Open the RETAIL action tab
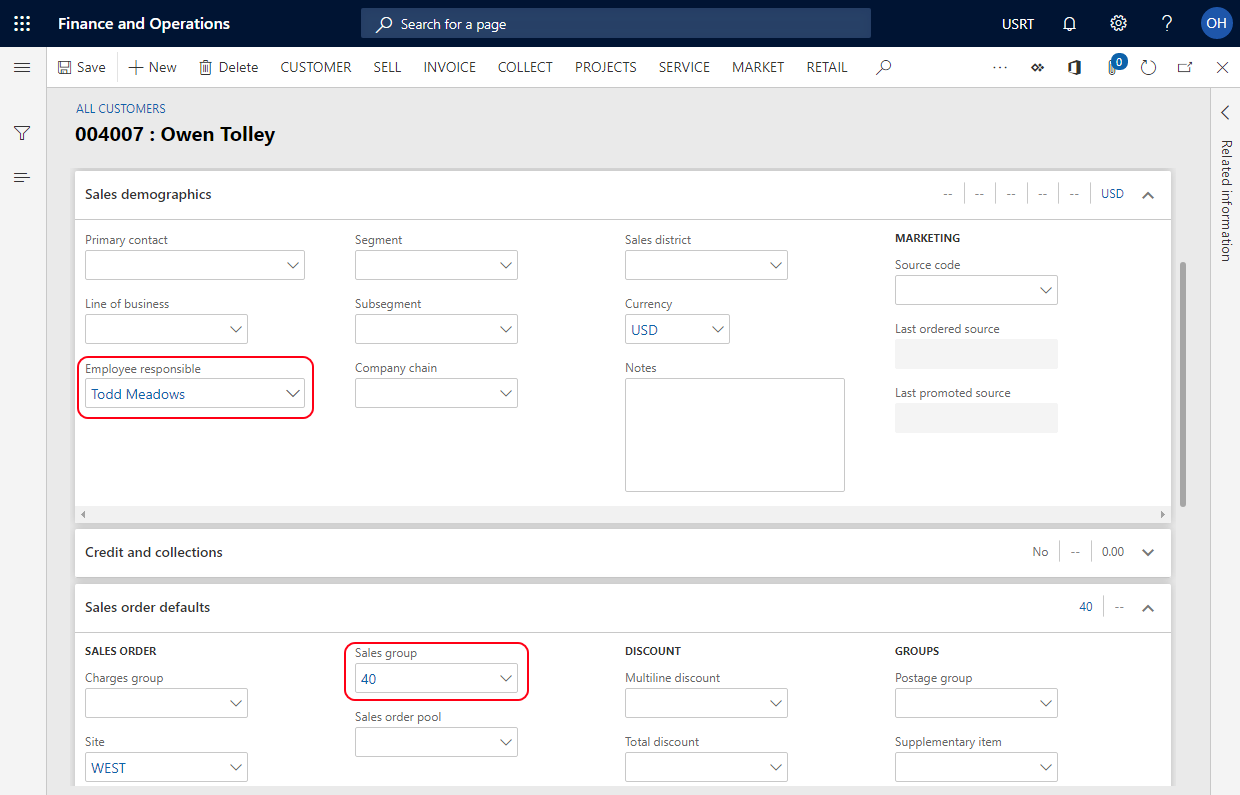This screenshot has width=1240, height=795. point(827,67)
